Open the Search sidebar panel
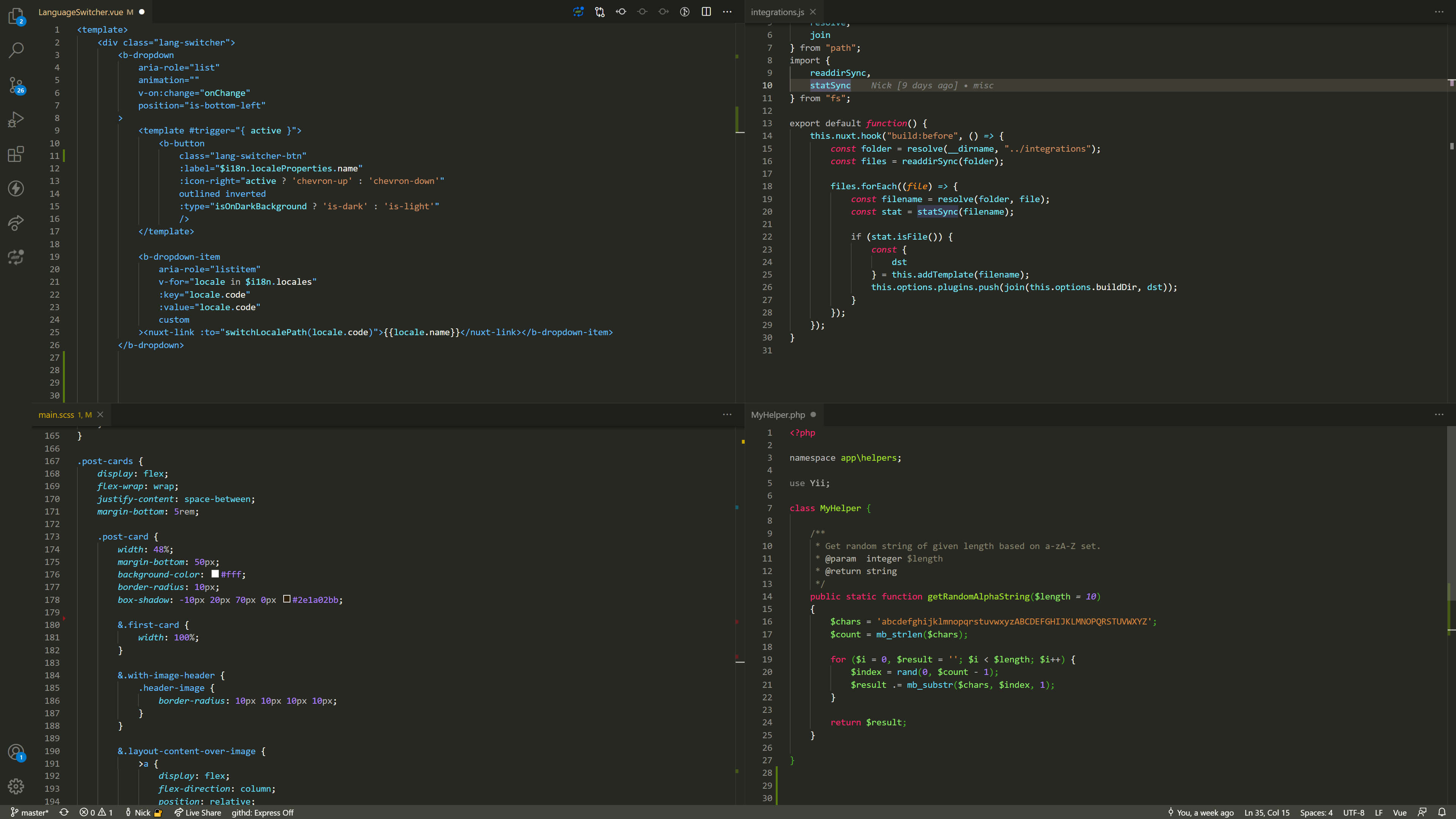The image size is (1456, 819). (x=16, y=50)
